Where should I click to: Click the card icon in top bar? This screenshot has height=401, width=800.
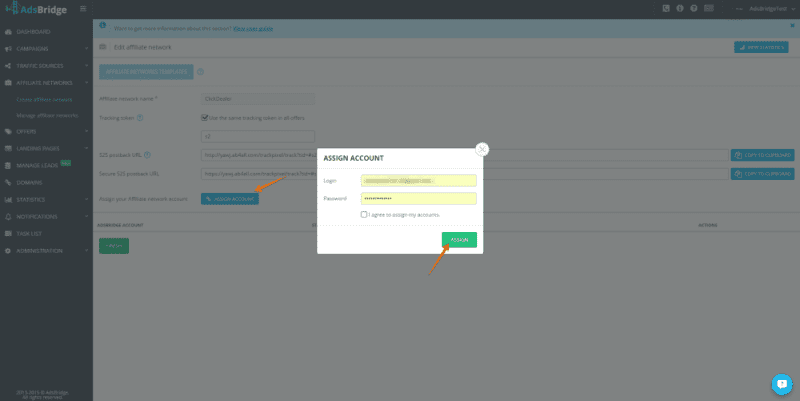(709, 8)
